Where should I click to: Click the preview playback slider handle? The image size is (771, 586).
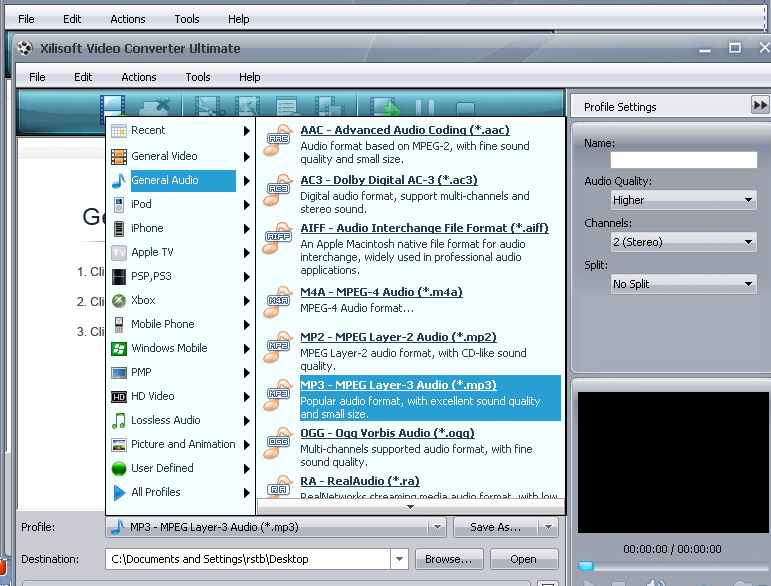586,566
